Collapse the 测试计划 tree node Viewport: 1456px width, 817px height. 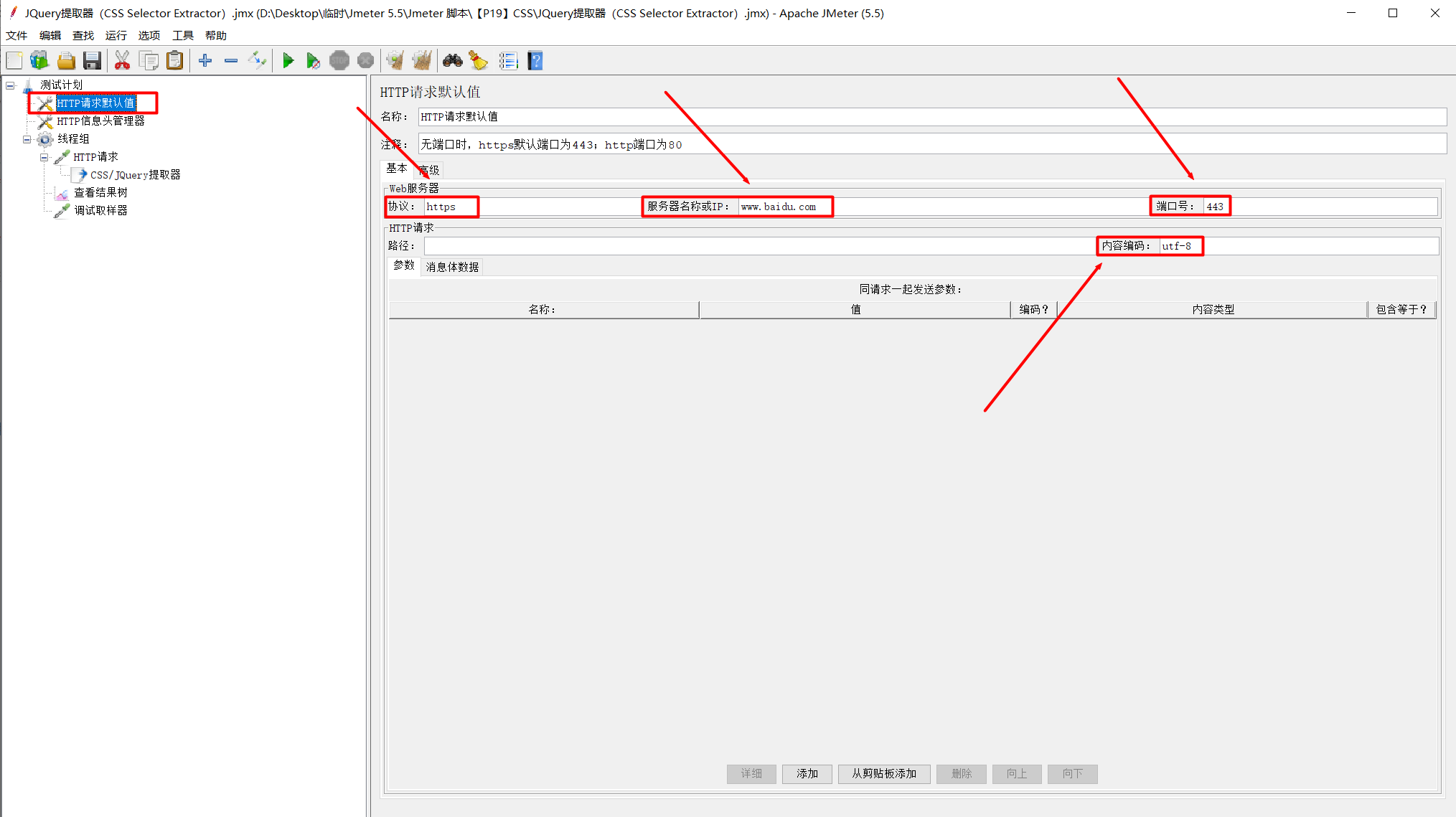(x=10, y=85)
